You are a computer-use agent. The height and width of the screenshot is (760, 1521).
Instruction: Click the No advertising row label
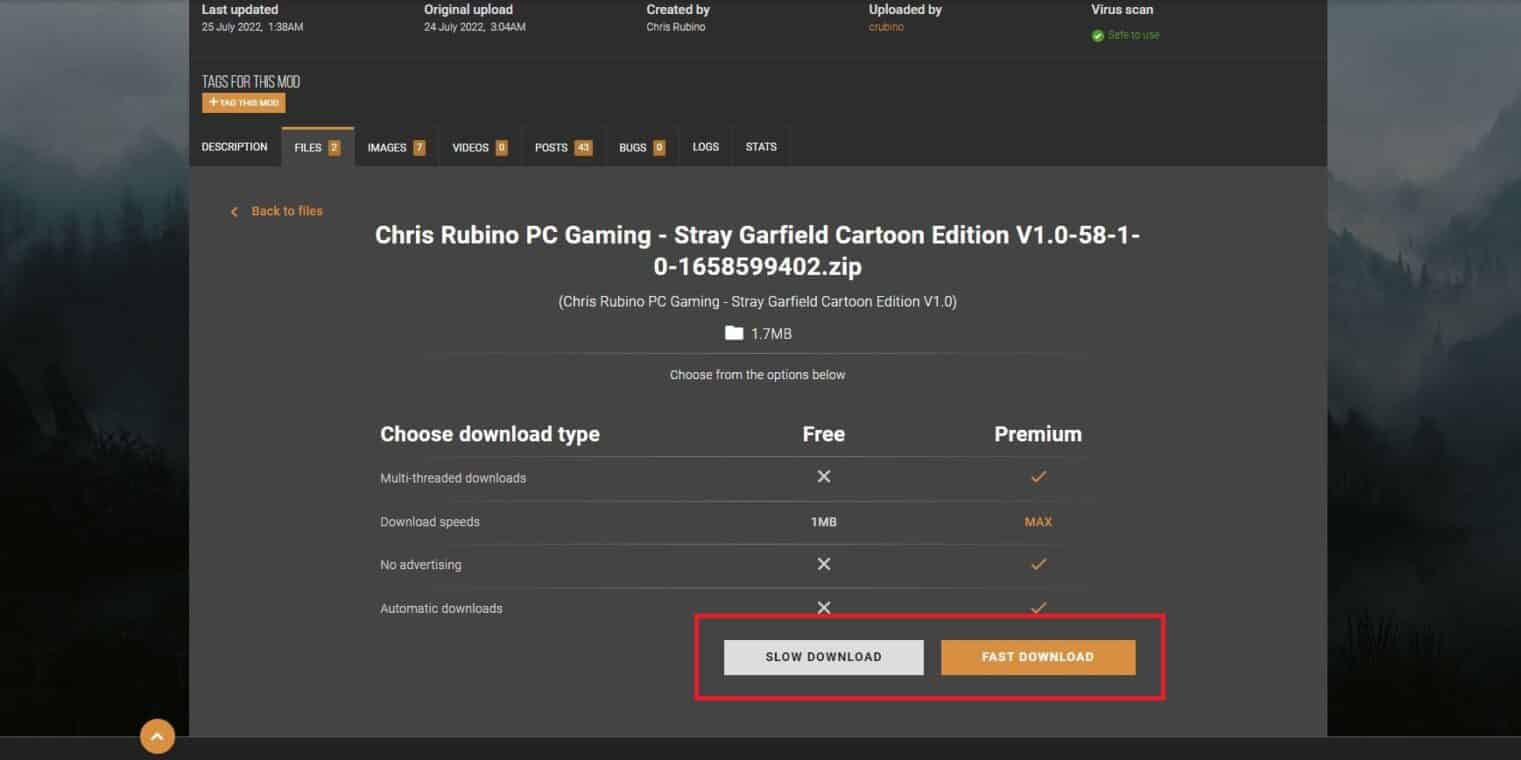point(421,565)
